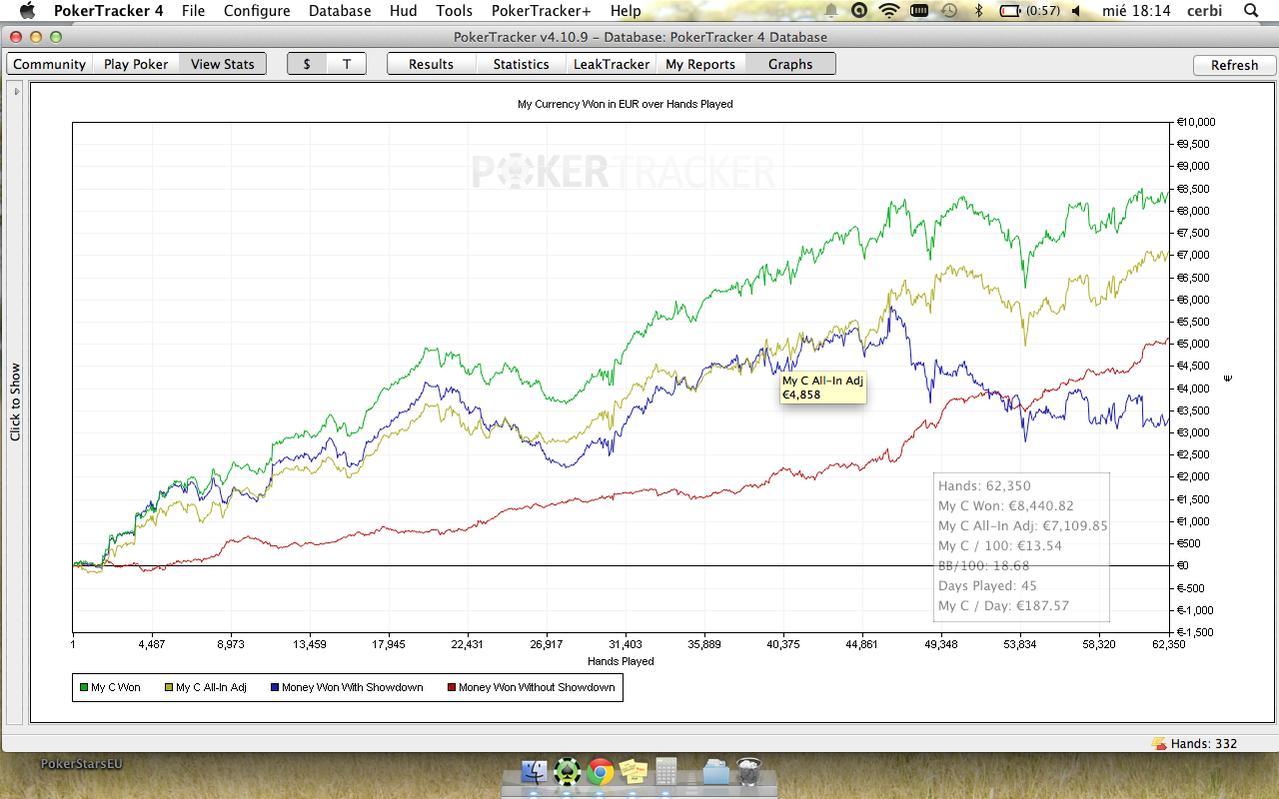Click the Wi-Fi status icon
This screenshot has width=1279, height=799.
(889, 11)
